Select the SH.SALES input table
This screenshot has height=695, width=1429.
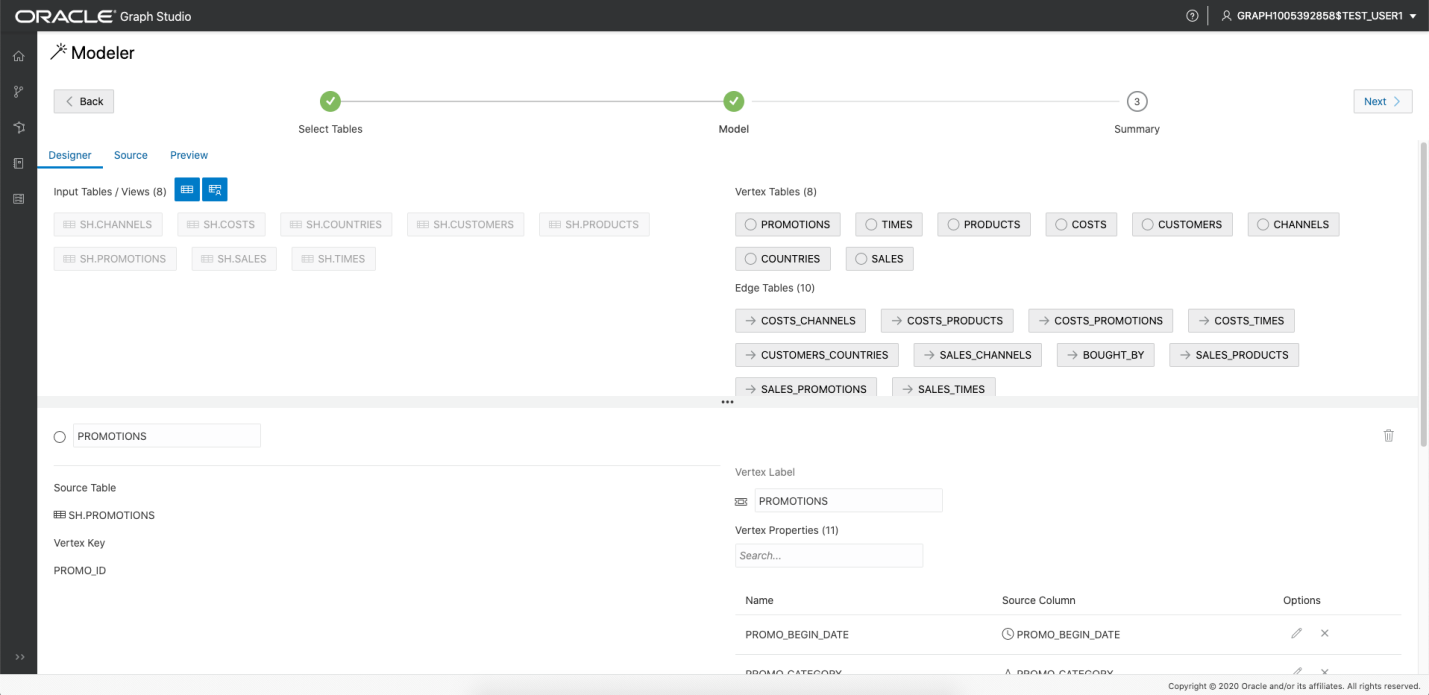coord(234,259)
